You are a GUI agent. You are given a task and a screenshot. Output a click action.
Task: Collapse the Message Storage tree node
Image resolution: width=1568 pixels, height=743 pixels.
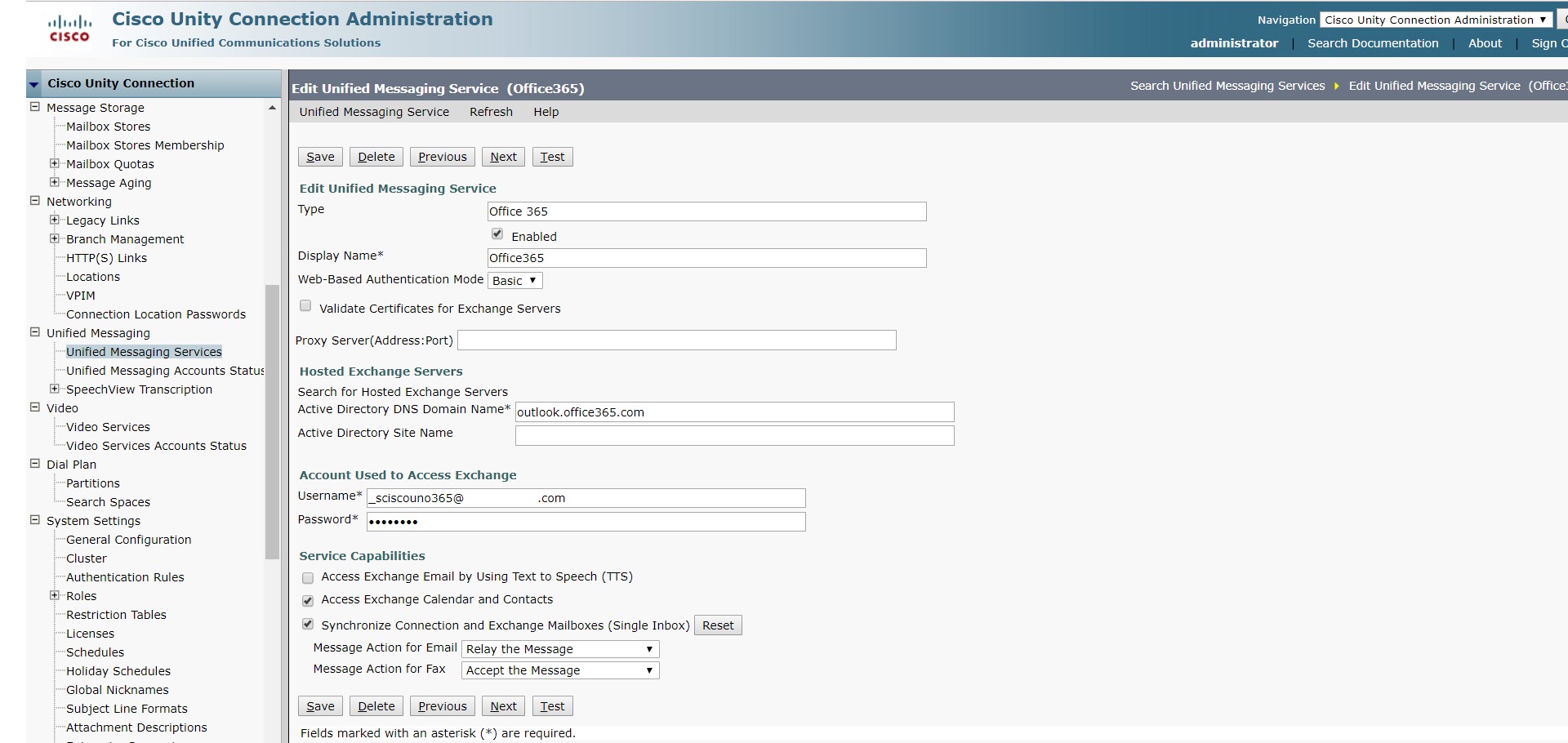click(35, 107)
